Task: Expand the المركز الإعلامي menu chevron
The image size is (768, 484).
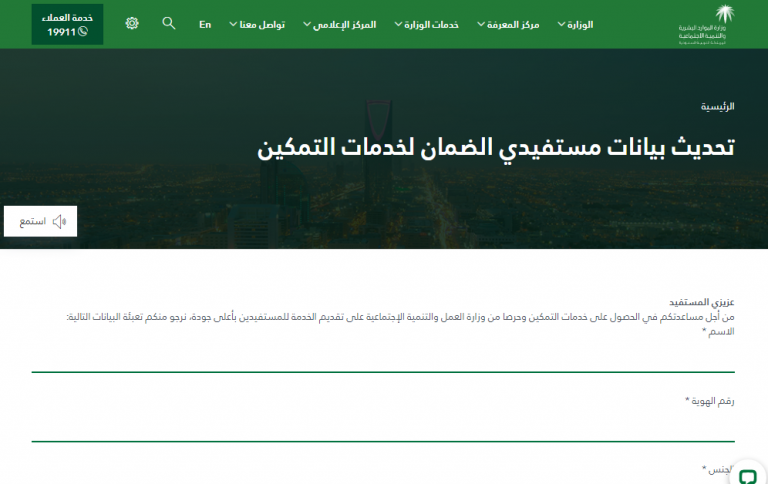Action: click(307, 24)
